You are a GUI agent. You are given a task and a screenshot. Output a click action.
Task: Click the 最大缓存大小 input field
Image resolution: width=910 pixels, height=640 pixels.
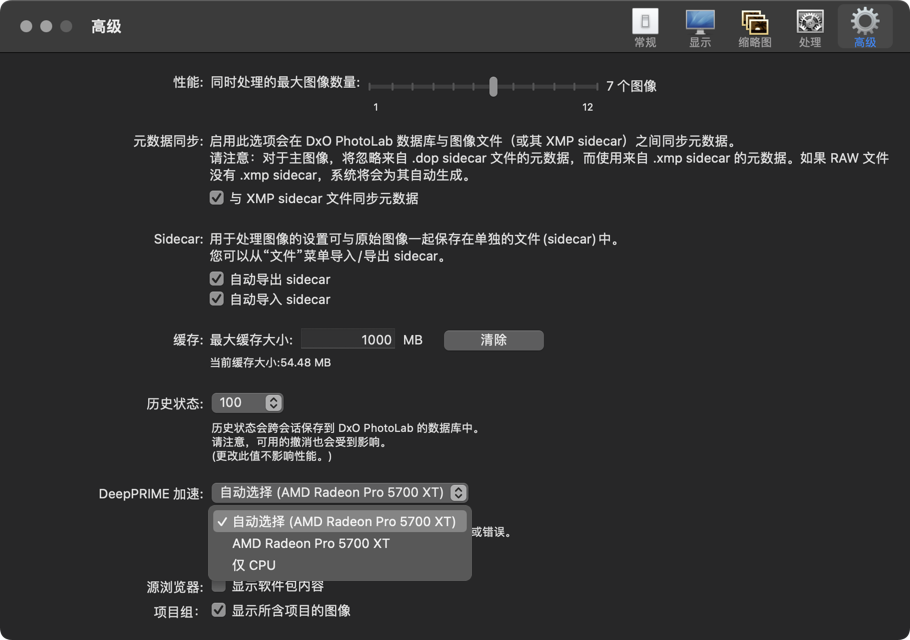click(x=348, y=339)
